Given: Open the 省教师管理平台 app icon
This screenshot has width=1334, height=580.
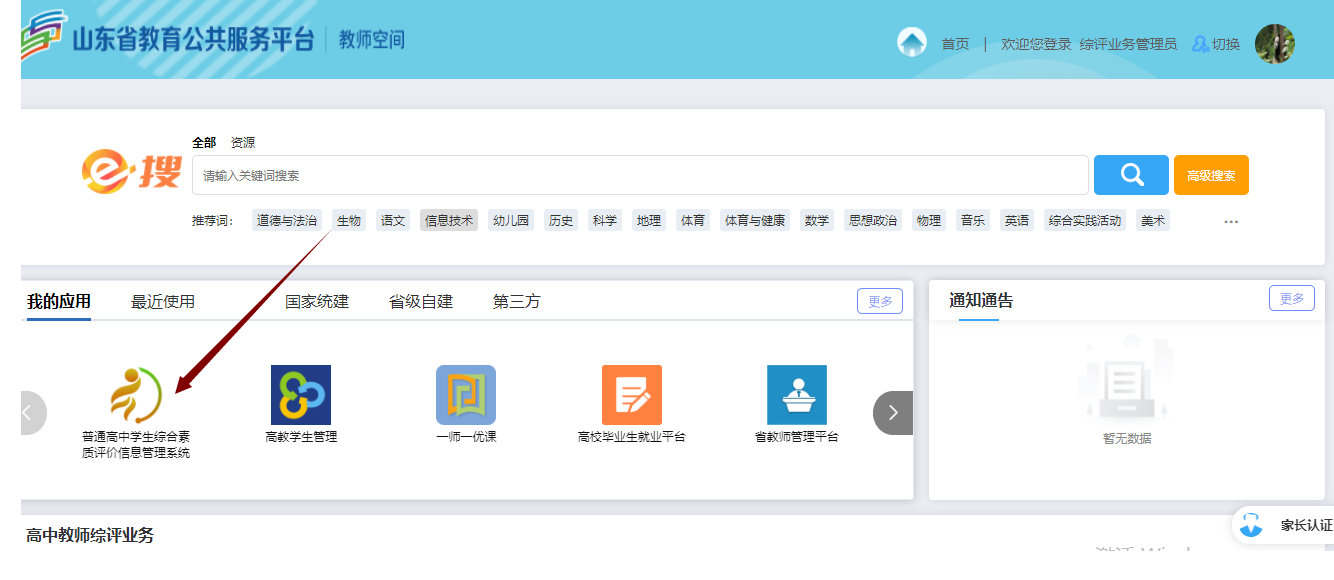Looking at the screenshot, I should (796, 395).
